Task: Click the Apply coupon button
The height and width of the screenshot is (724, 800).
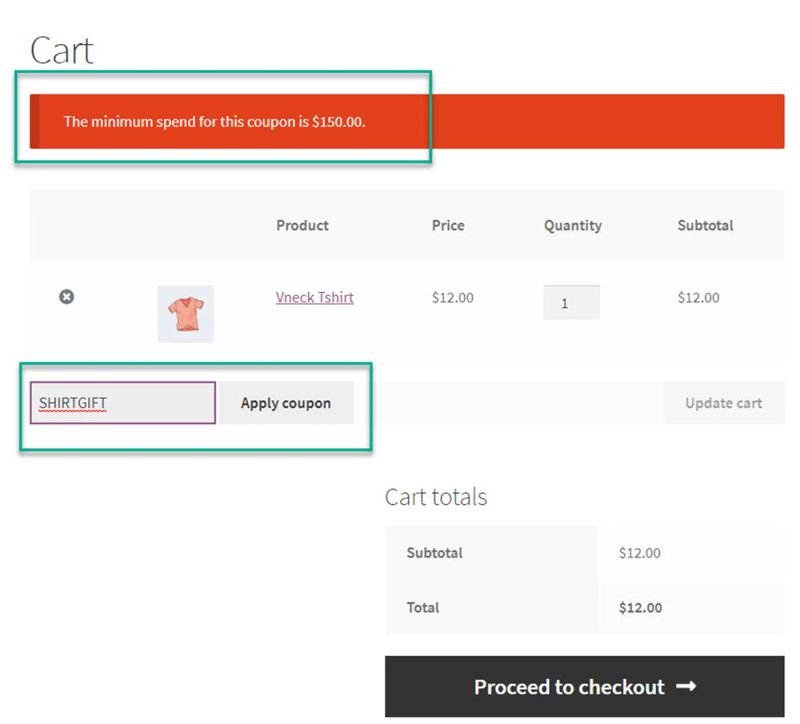Action: point(286,402)
